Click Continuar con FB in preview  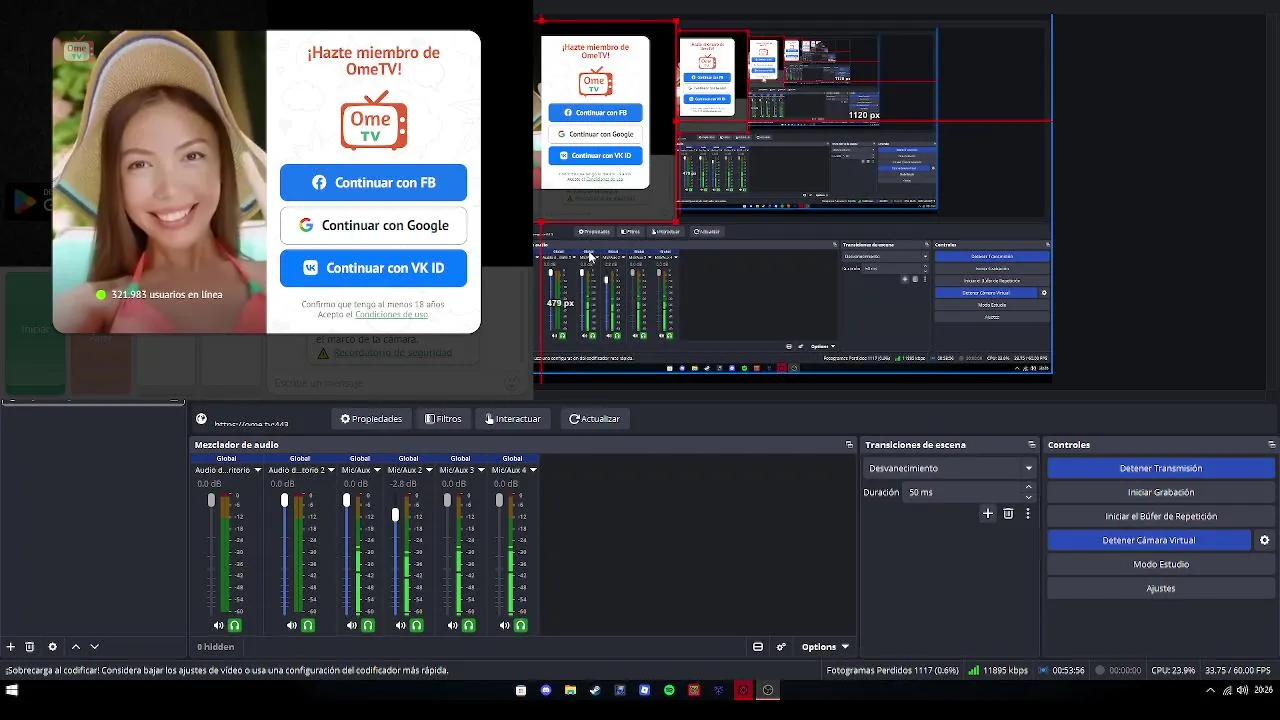pos(373,183)
